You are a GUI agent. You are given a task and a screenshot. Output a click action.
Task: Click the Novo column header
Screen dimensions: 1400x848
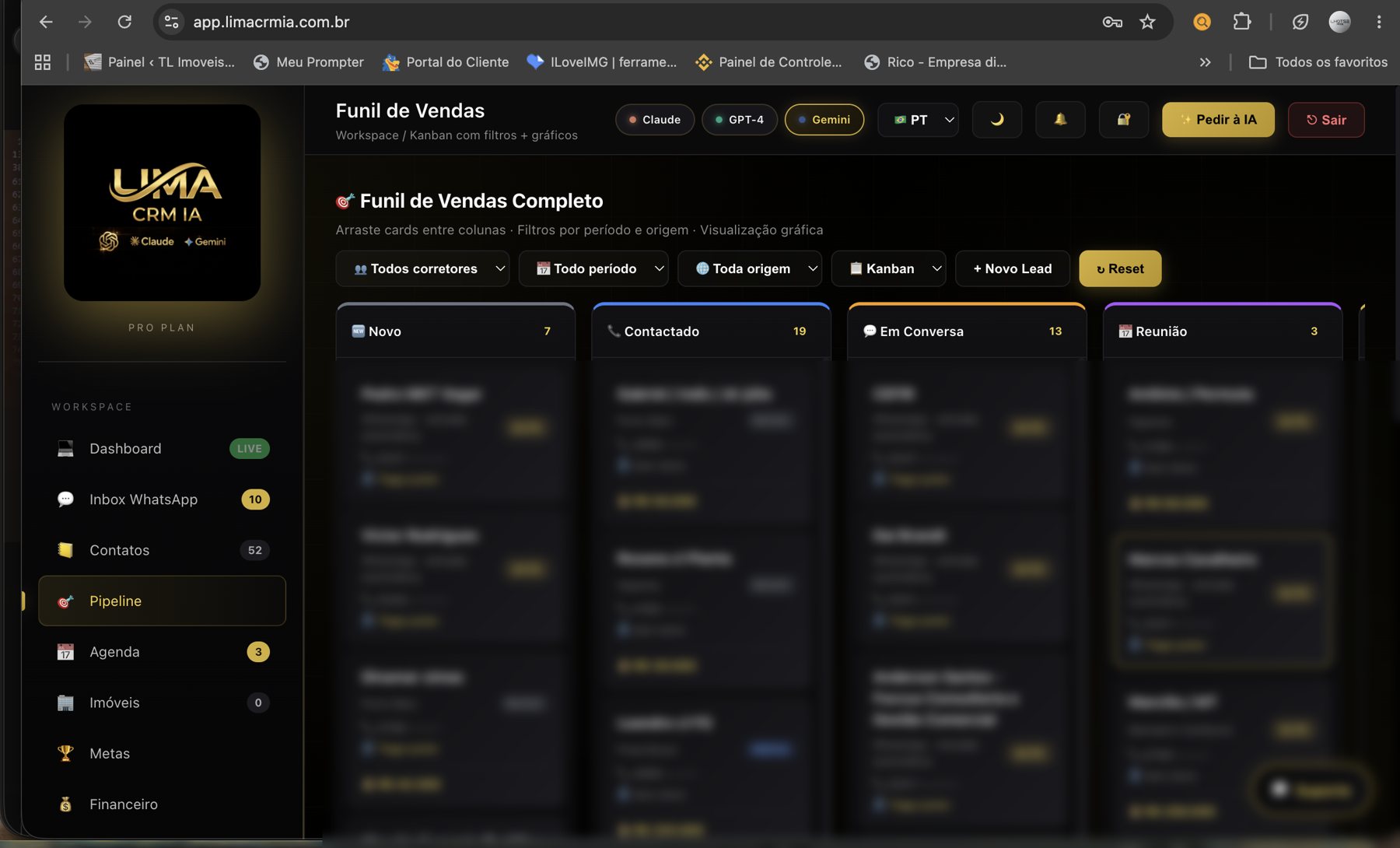456,331
